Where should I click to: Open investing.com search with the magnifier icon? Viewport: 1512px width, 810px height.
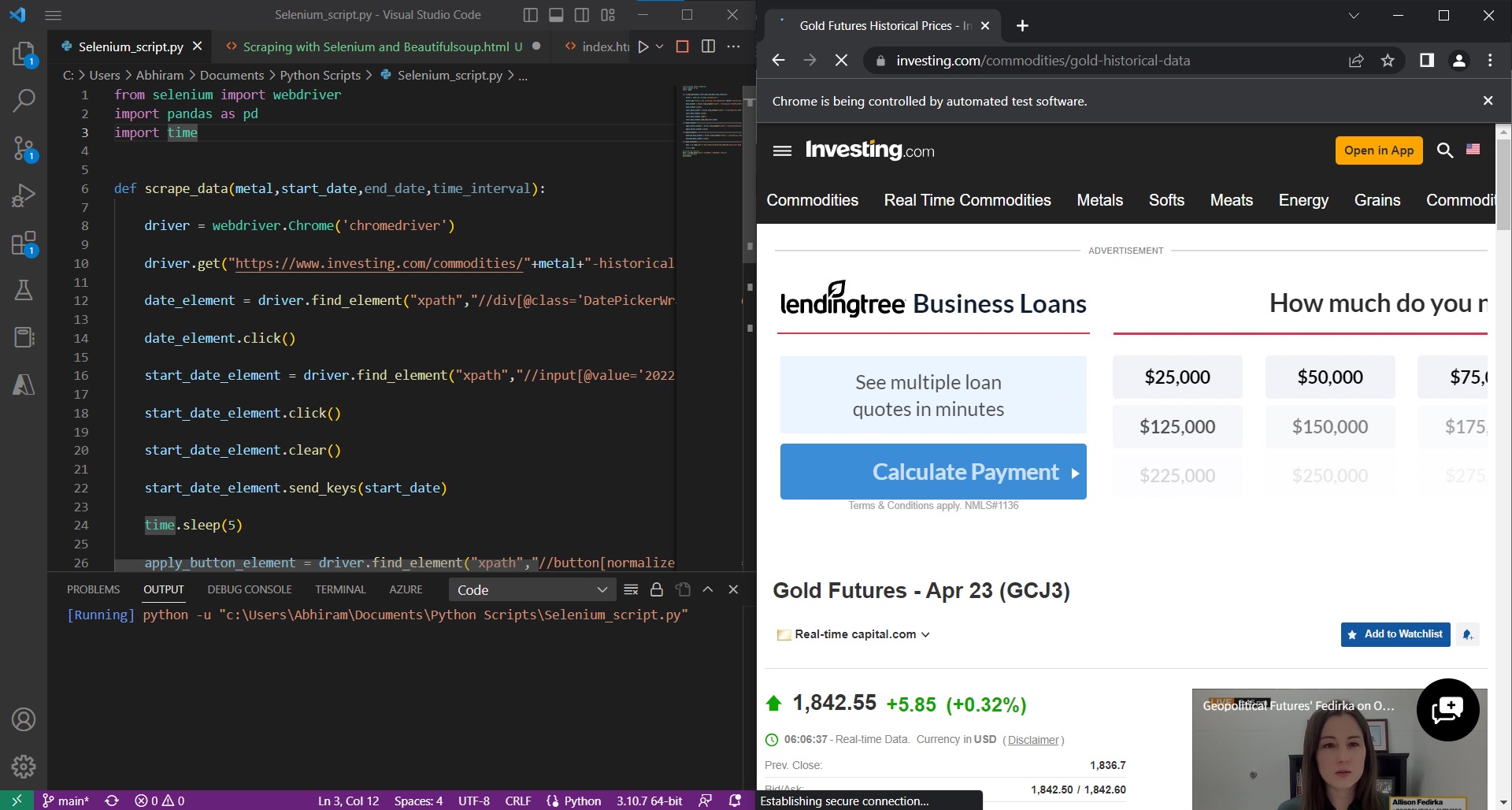[1446, 150]
